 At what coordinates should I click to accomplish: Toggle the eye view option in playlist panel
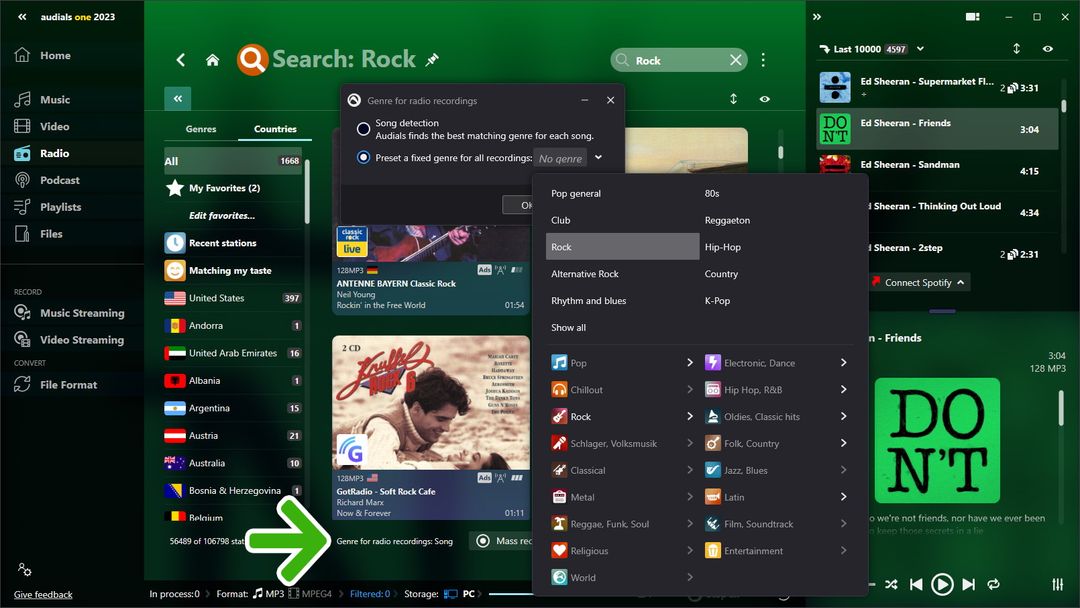tap(1047, 49)
